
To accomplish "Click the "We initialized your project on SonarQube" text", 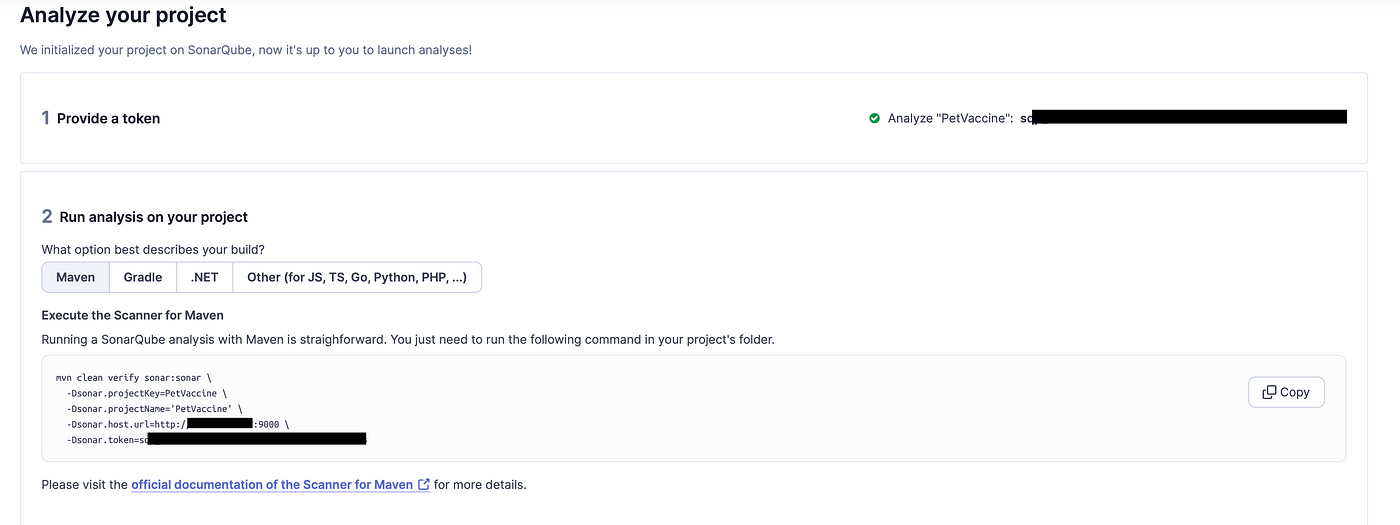I will pos(246,49).
